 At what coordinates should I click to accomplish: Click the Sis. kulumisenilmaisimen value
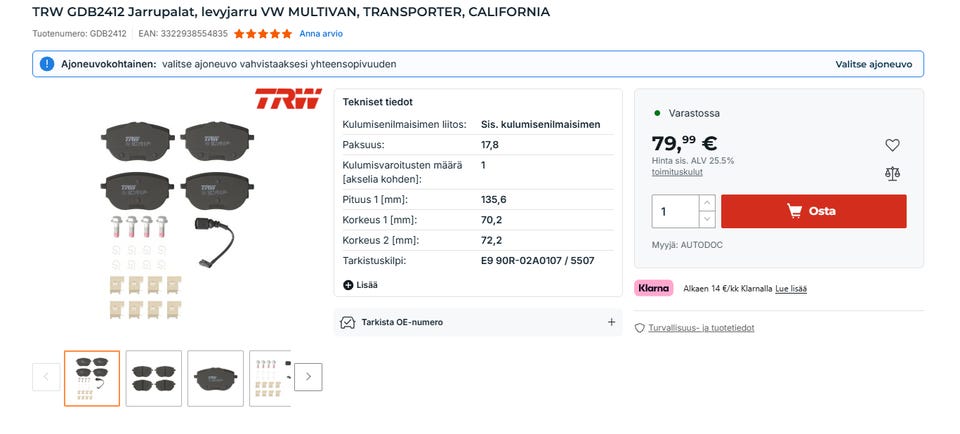point(541,124)
